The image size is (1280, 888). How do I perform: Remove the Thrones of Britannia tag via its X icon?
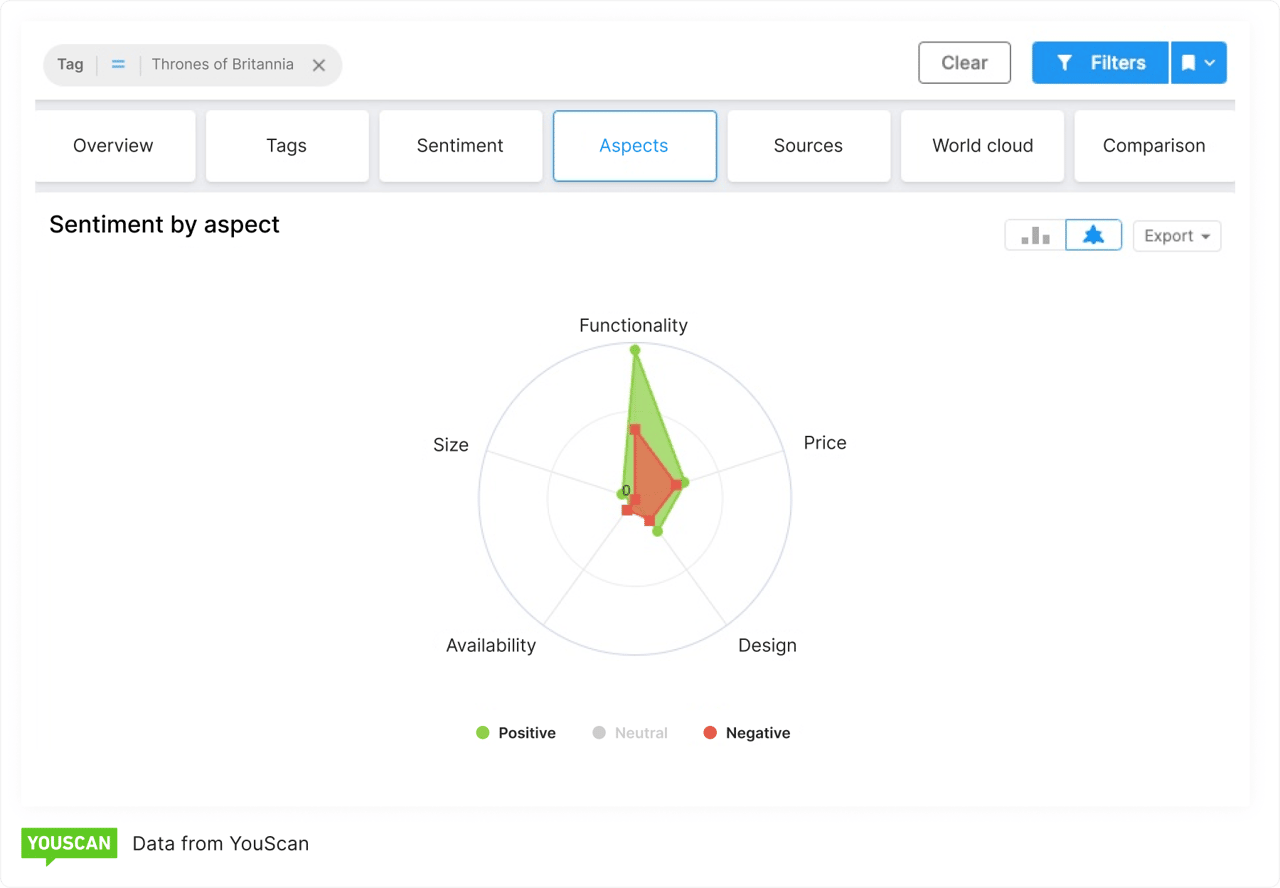tap(318, 64)
